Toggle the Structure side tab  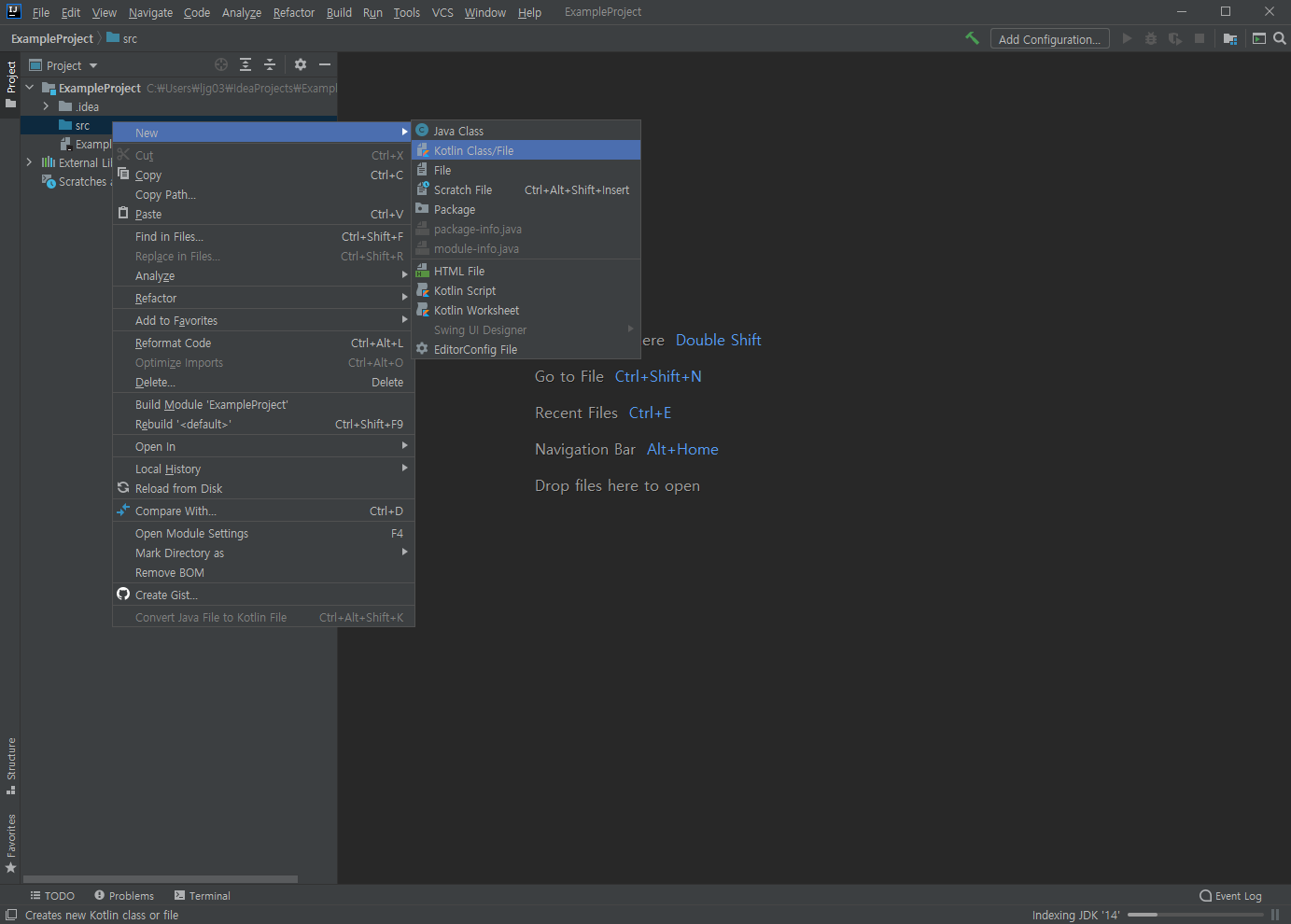11,765
